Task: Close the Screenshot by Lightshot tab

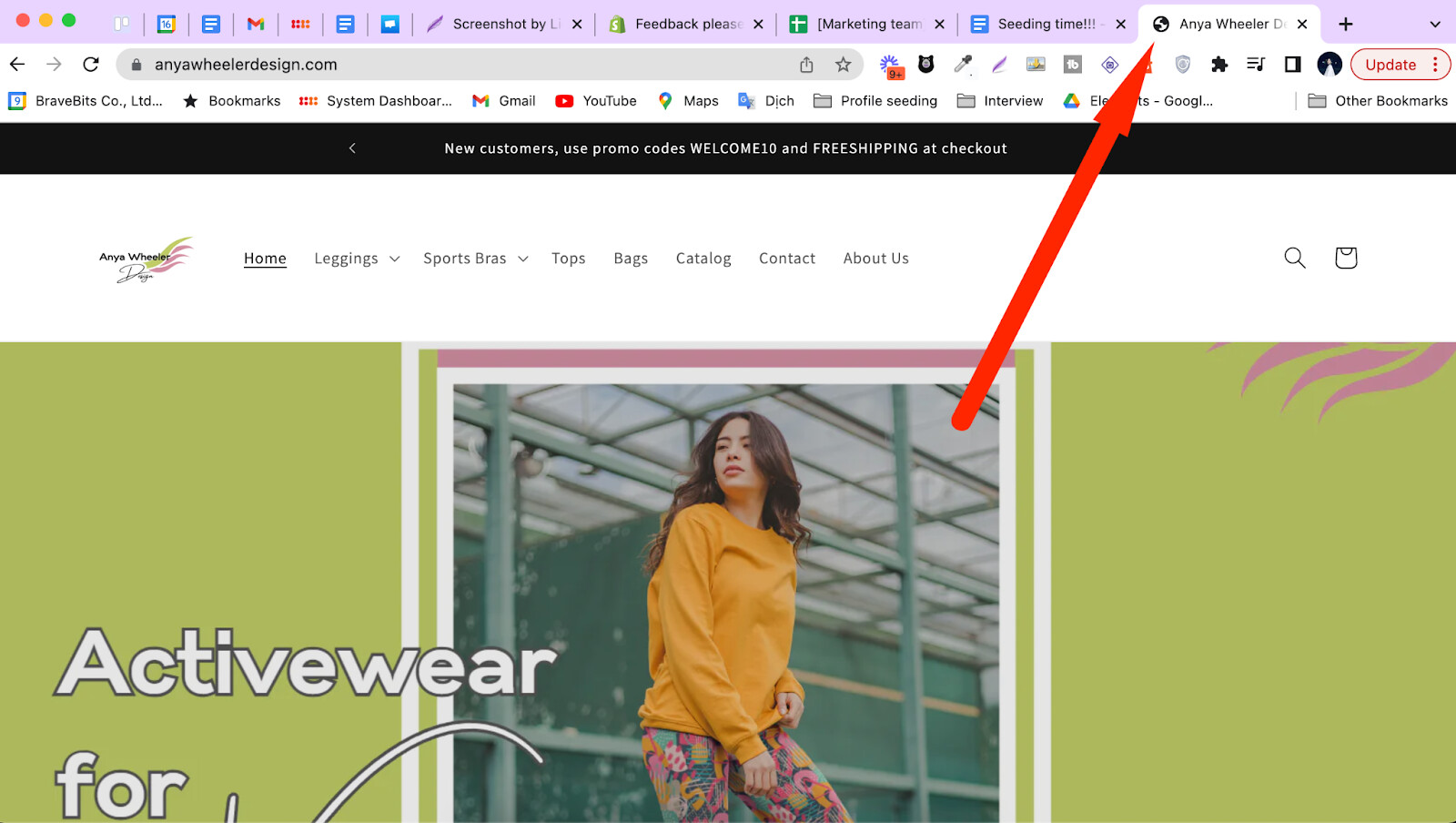Action: click(577, 25)
